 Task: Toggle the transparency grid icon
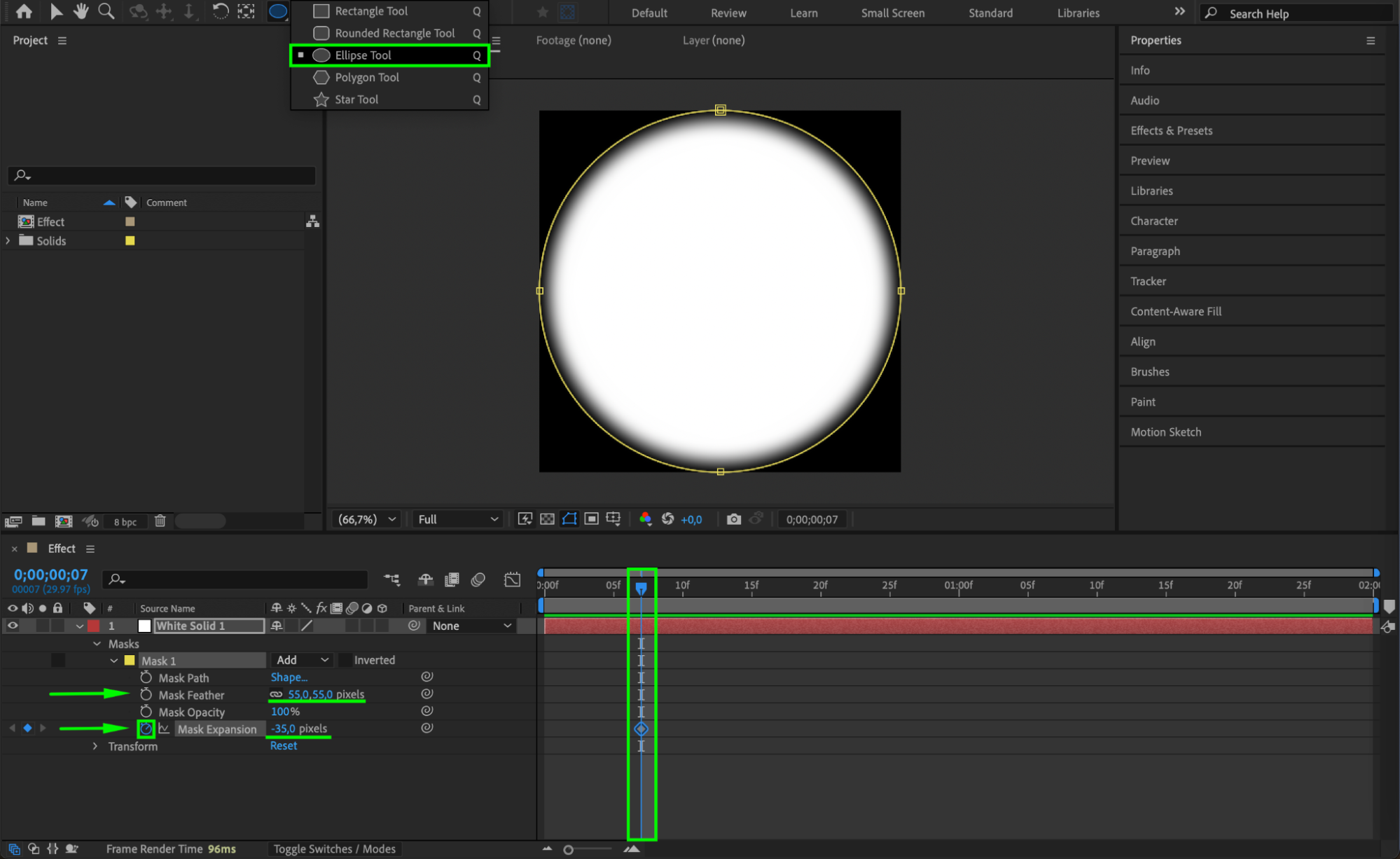click(x=548, y=519)
